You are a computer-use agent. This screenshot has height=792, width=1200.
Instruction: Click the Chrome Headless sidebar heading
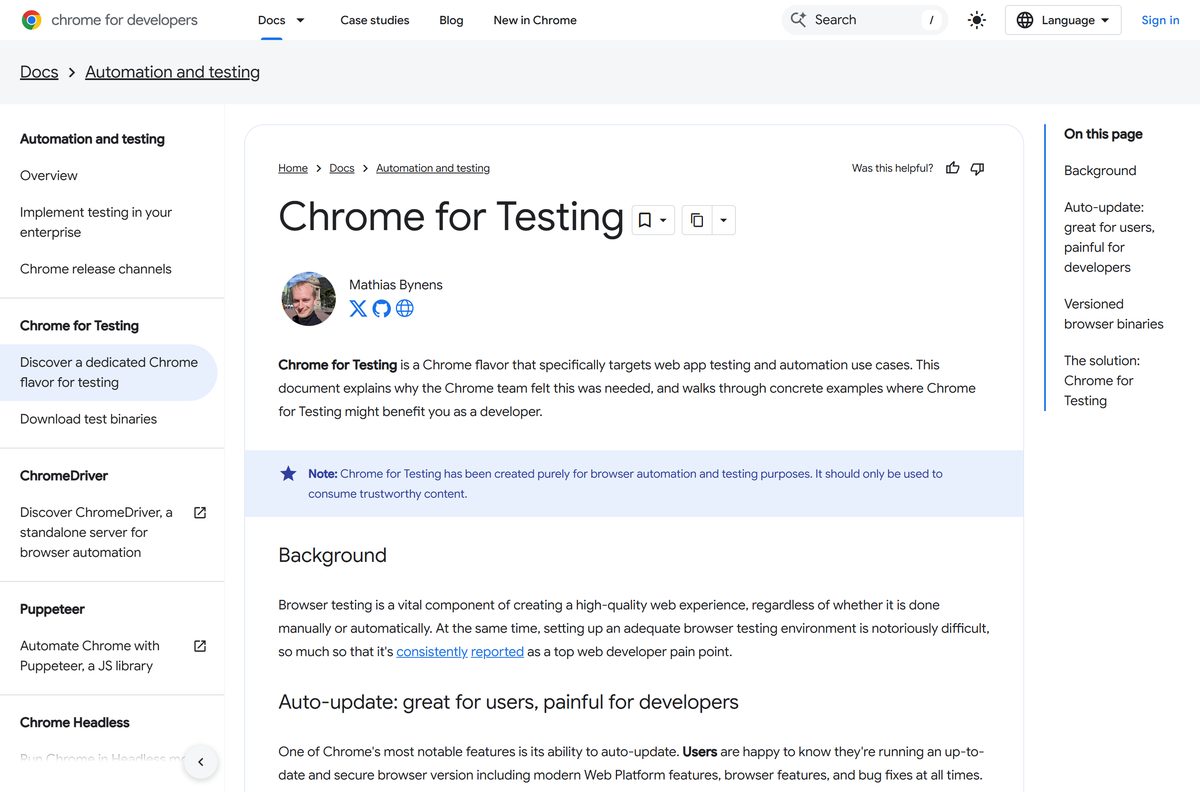pos(75,722)
